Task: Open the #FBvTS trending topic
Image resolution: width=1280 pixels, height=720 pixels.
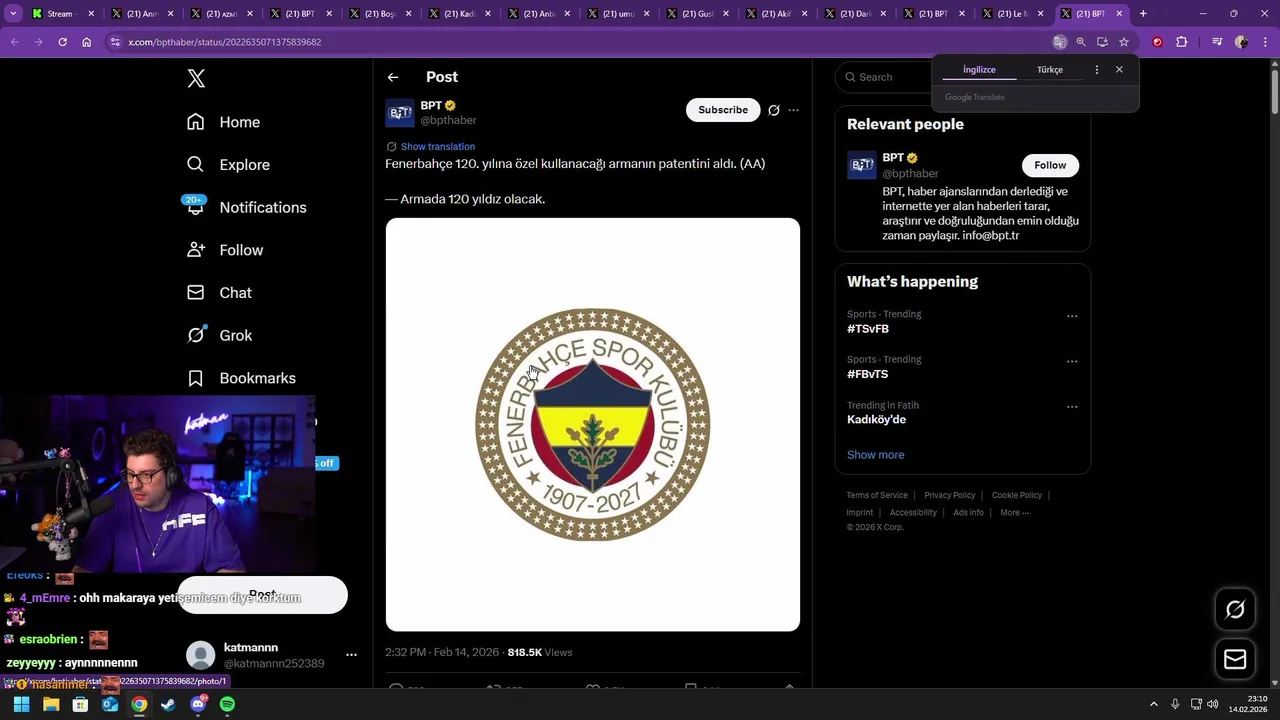Action: tap(868, 374)
